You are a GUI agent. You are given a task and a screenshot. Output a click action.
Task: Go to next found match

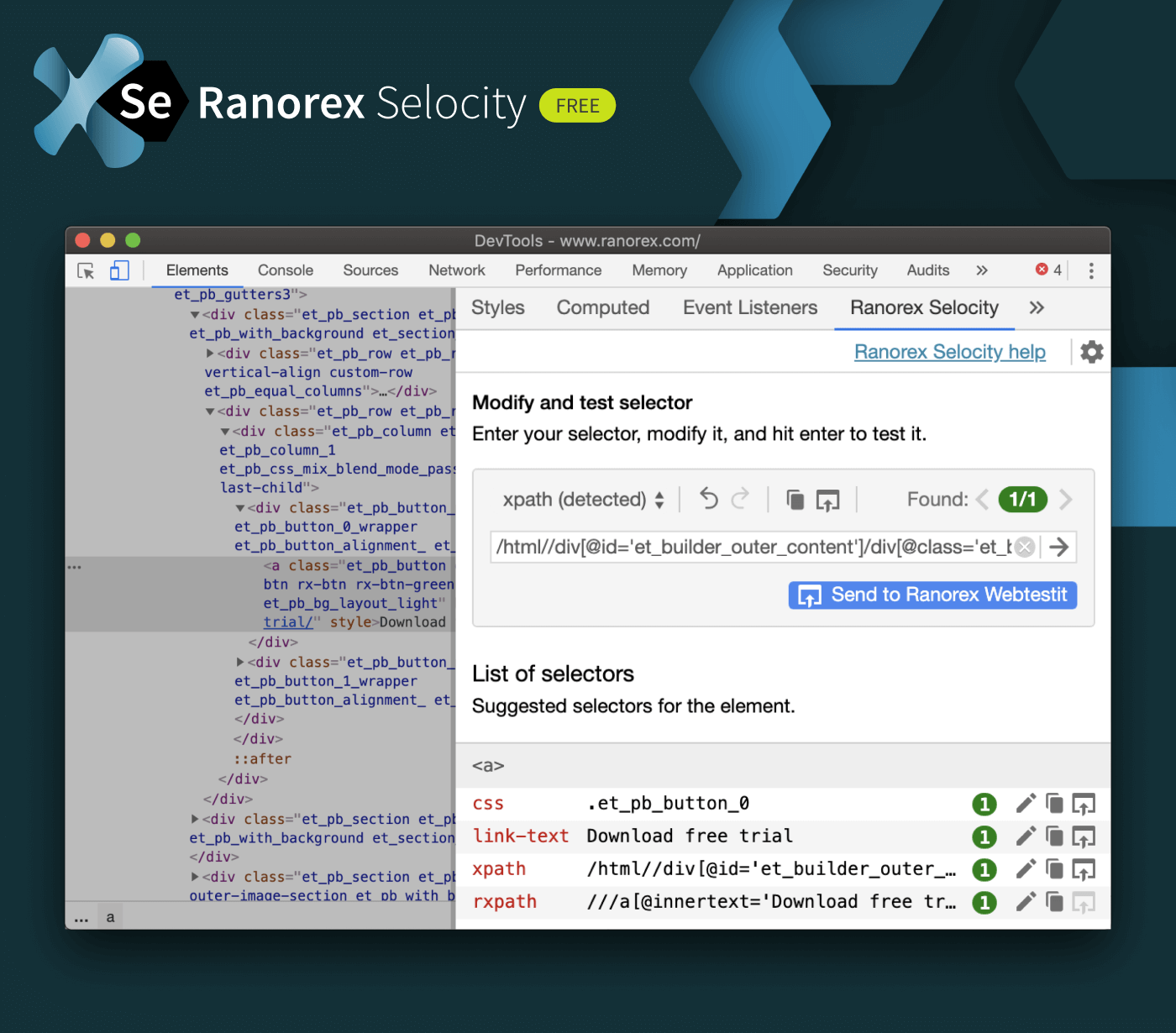[1065, 500]
